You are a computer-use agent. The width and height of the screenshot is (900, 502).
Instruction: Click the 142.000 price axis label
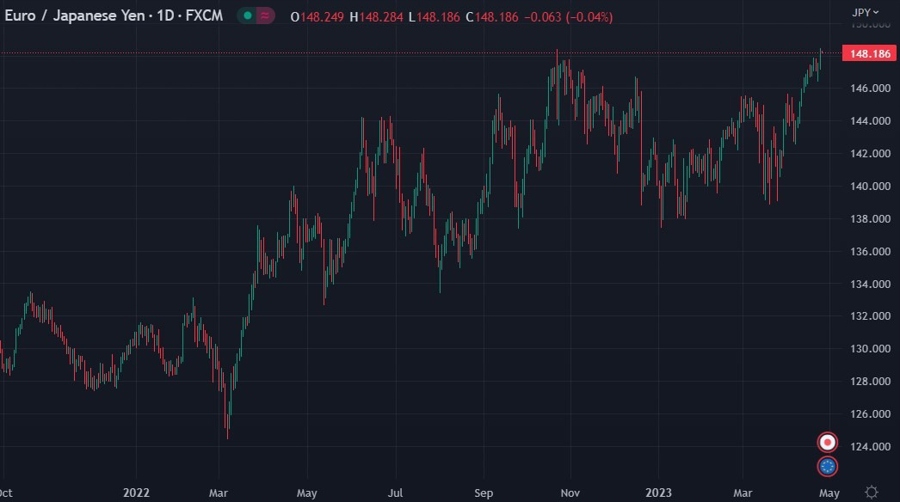[x=870, y=154]
